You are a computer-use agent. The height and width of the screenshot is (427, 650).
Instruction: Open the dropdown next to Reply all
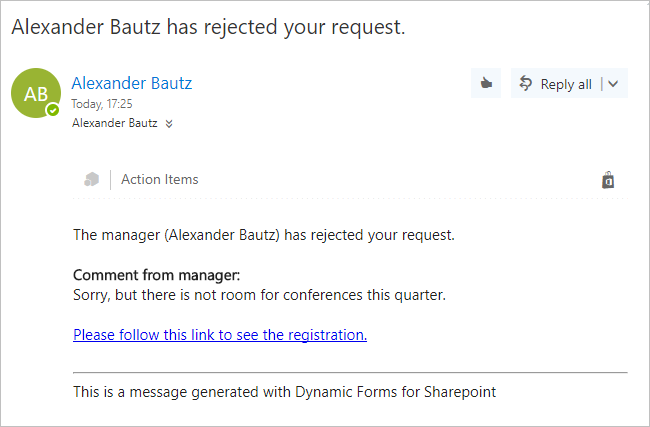coord(613,84)
